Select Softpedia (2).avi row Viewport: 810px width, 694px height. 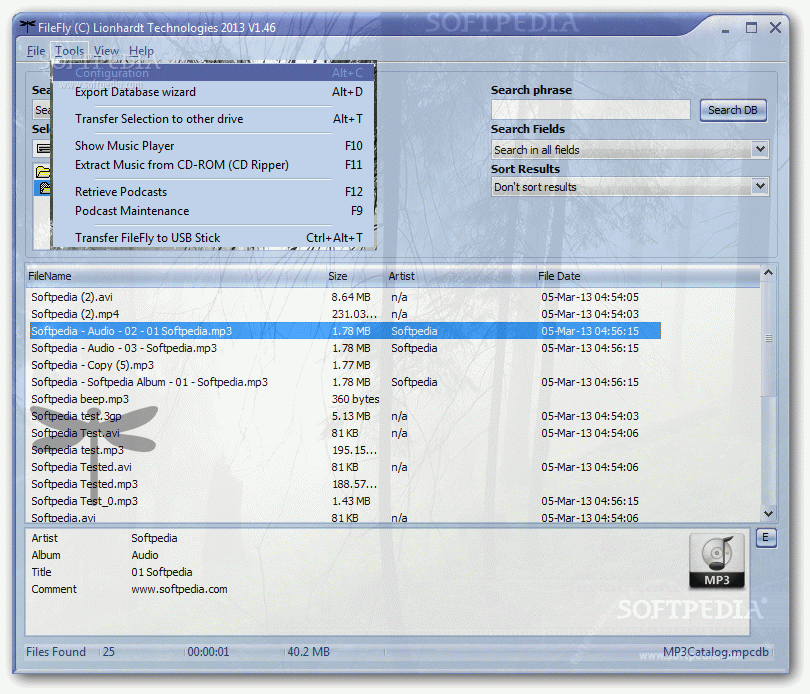pos(345,297)
